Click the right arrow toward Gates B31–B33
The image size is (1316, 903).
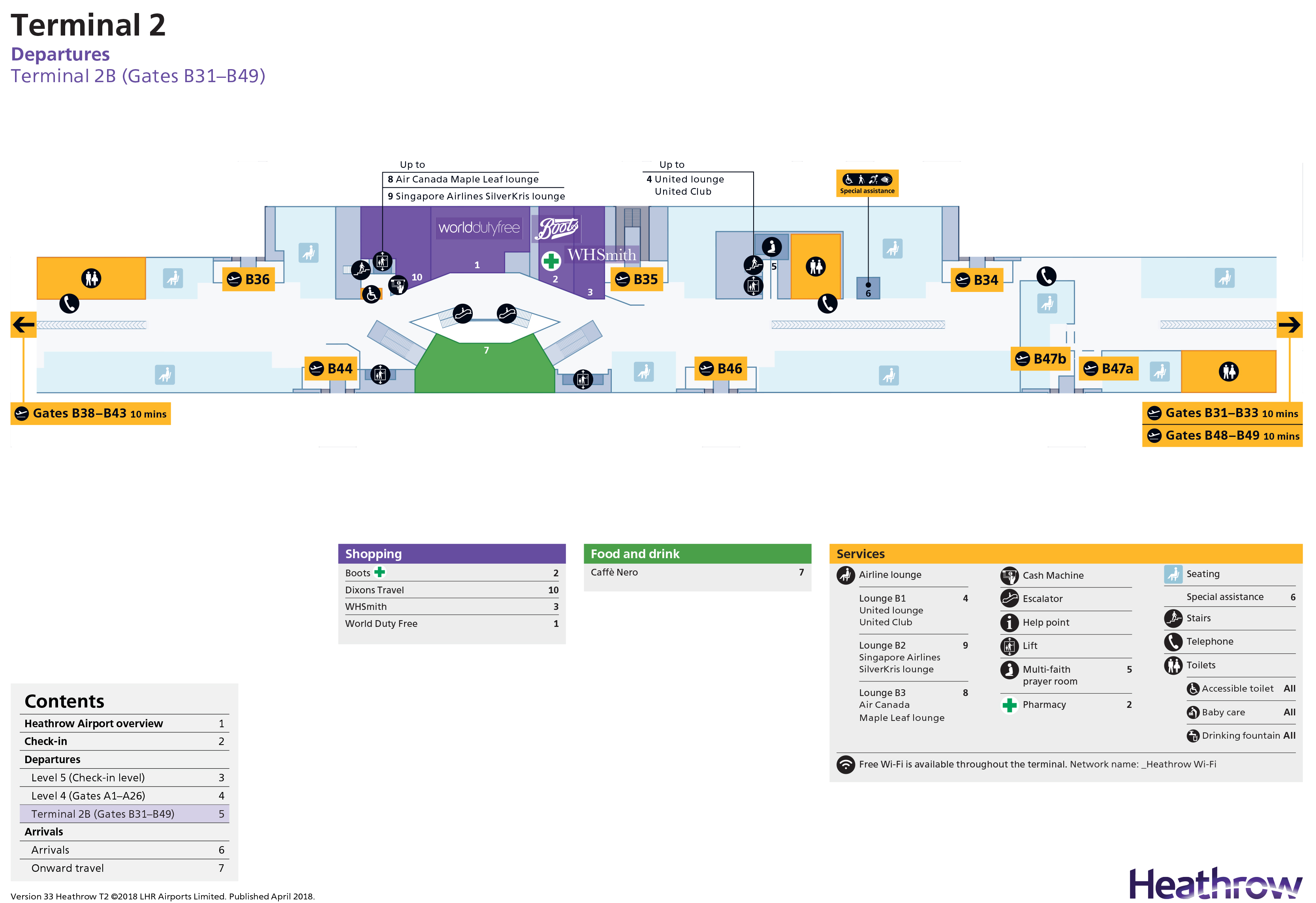point(1289,325)
